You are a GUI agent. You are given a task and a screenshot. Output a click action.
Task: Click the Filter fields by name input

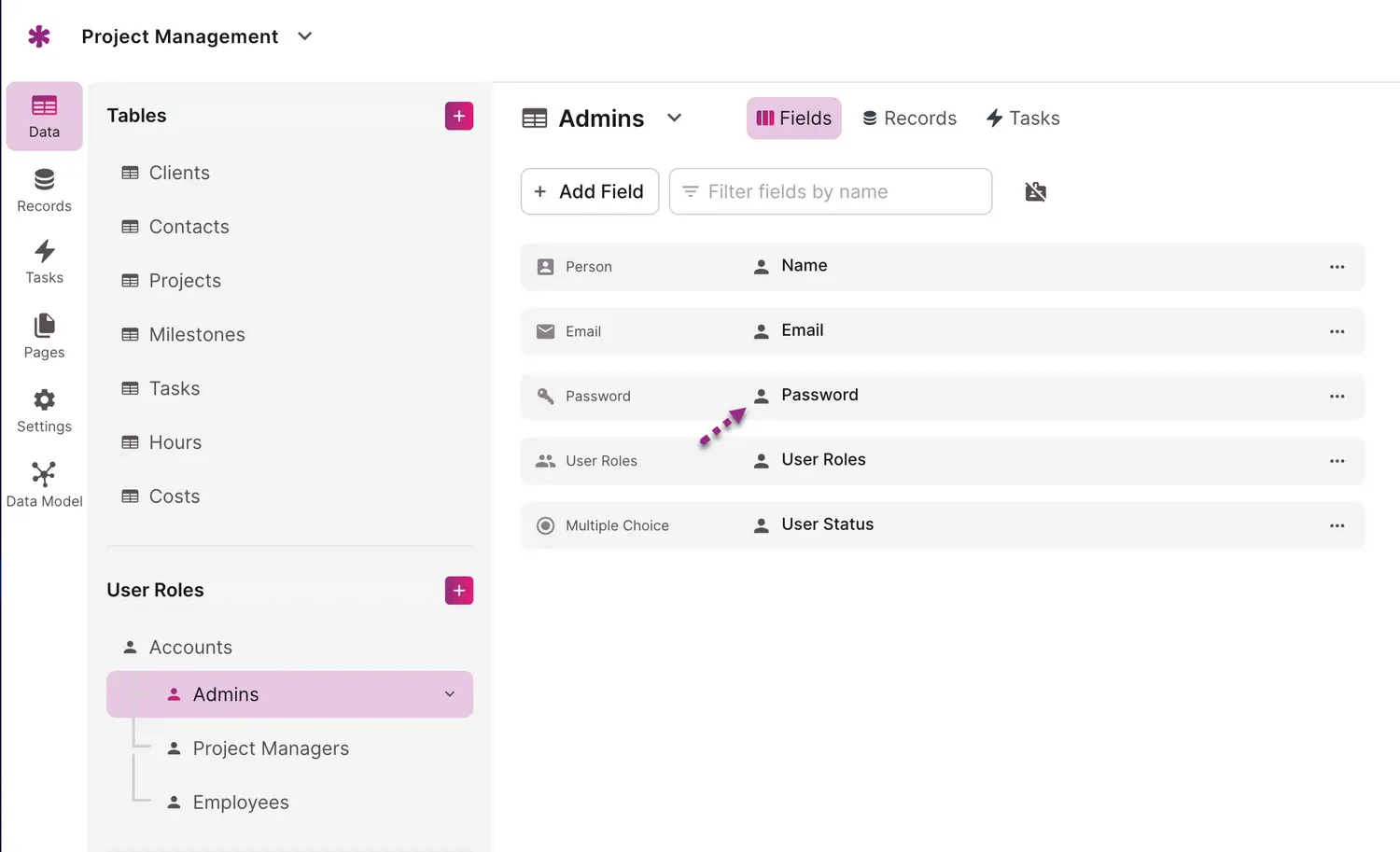(831, 191)
